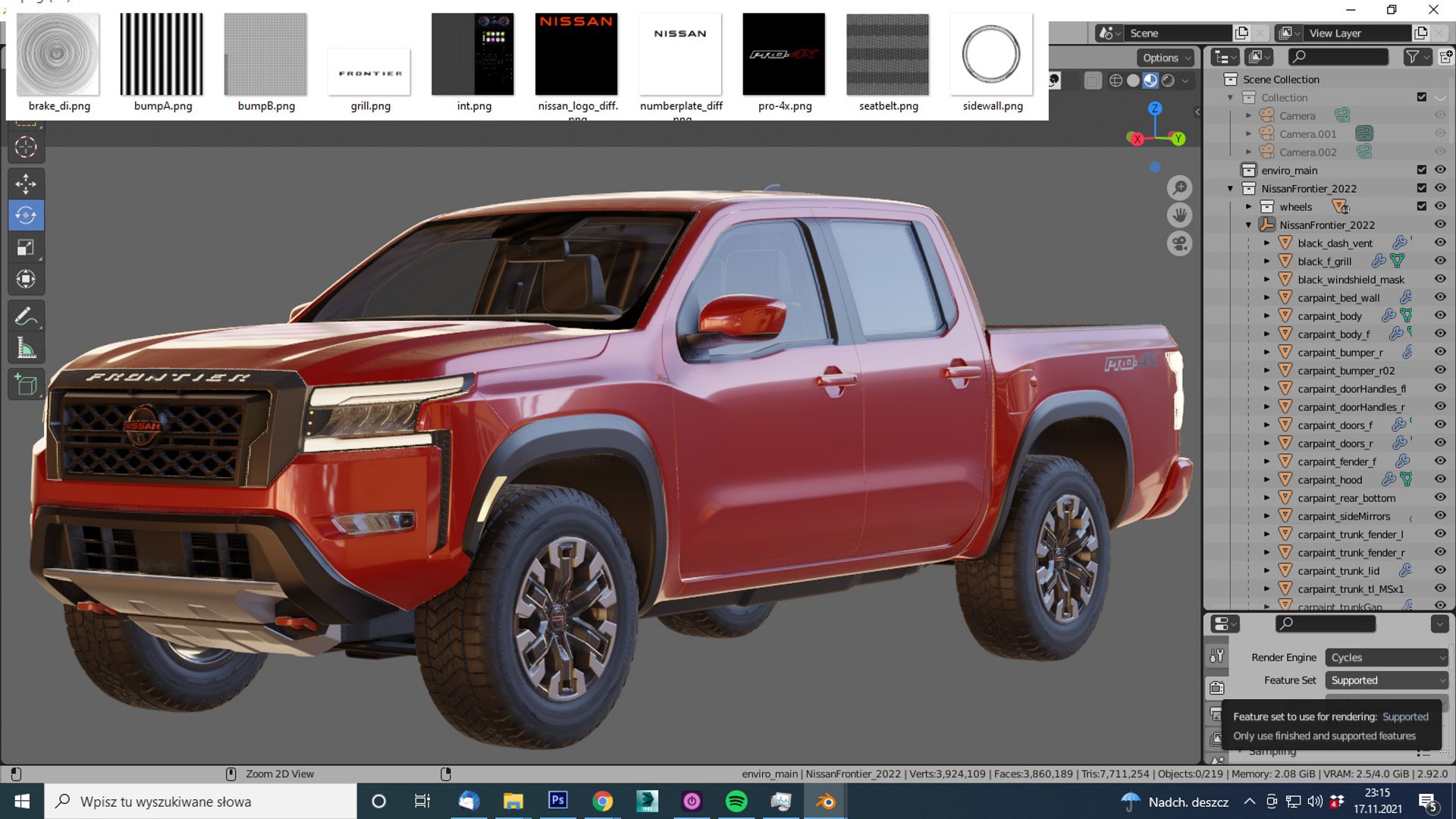
Task: Open the properties editor type dropdown
Action: 1224,624
